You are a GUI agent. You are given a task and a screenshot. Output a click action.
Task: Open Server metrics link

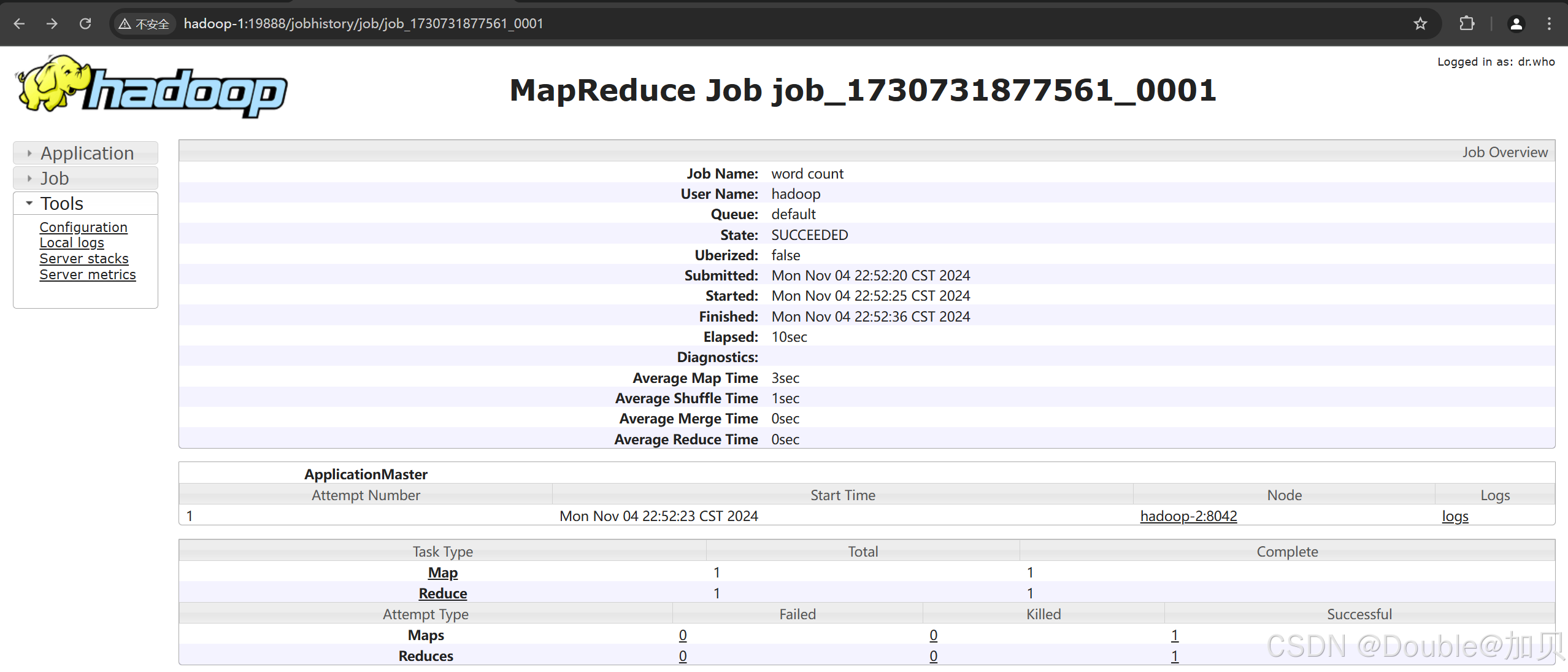click(88, 274)
